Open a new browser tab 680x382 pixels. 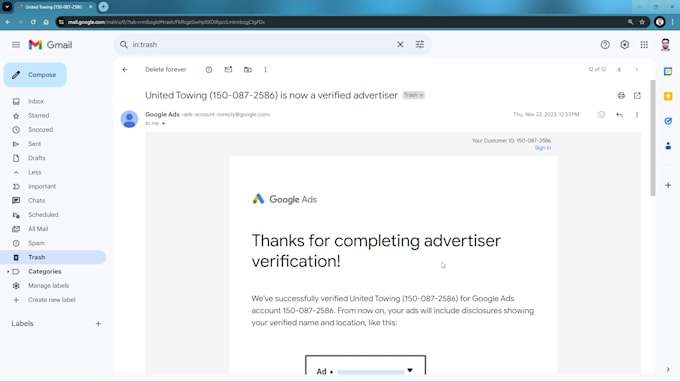point(103,7)
